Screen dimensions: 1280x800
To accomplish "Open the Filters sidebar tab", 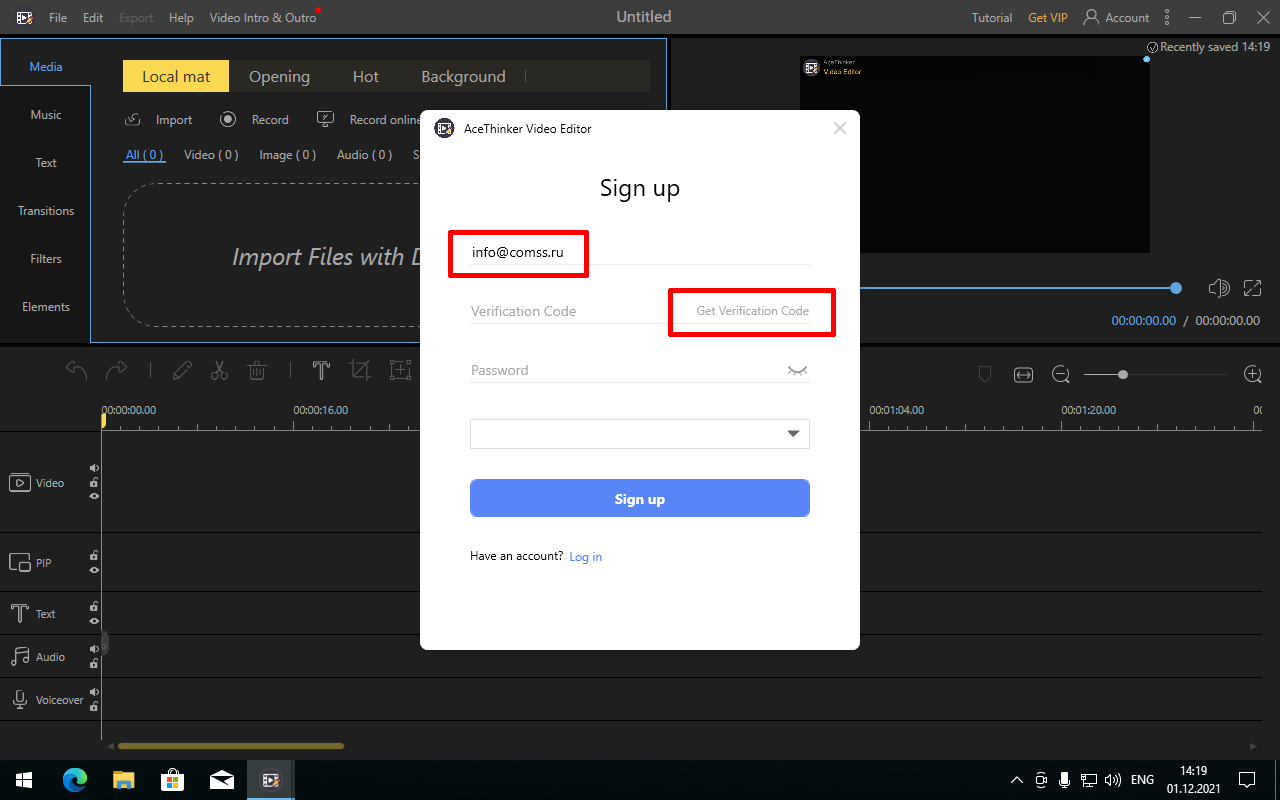I will [46, 259].
